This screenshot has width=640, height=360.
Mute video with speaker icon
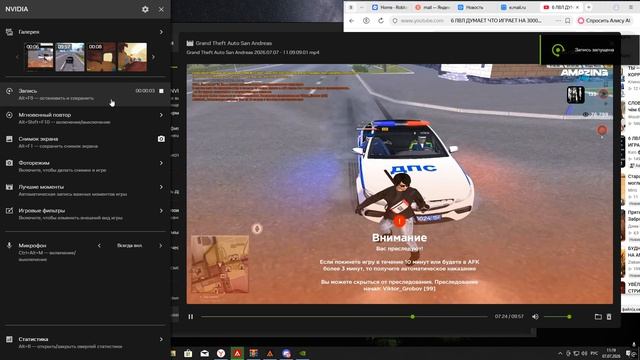(x=535, y=317)
